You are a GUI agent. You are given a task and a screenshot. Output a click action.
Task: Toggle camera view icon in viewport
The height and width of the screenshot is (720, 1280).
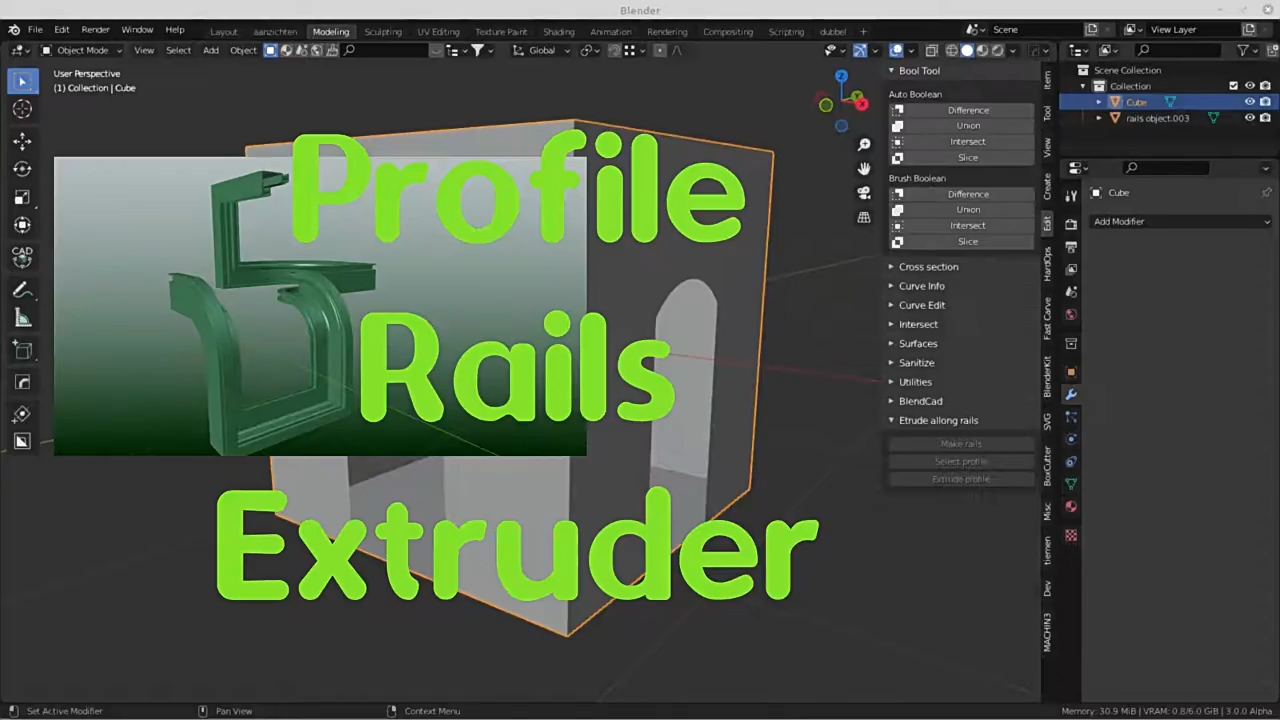(864, 193)
